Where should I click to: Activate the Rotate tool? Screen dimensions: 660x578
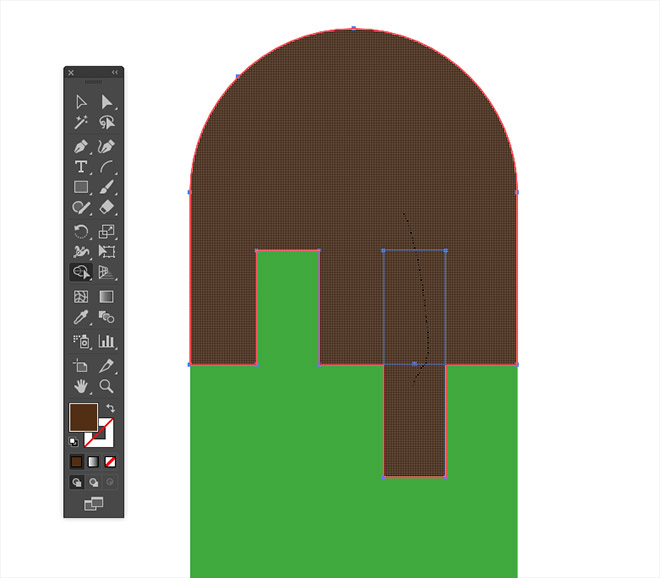point(81,231)
